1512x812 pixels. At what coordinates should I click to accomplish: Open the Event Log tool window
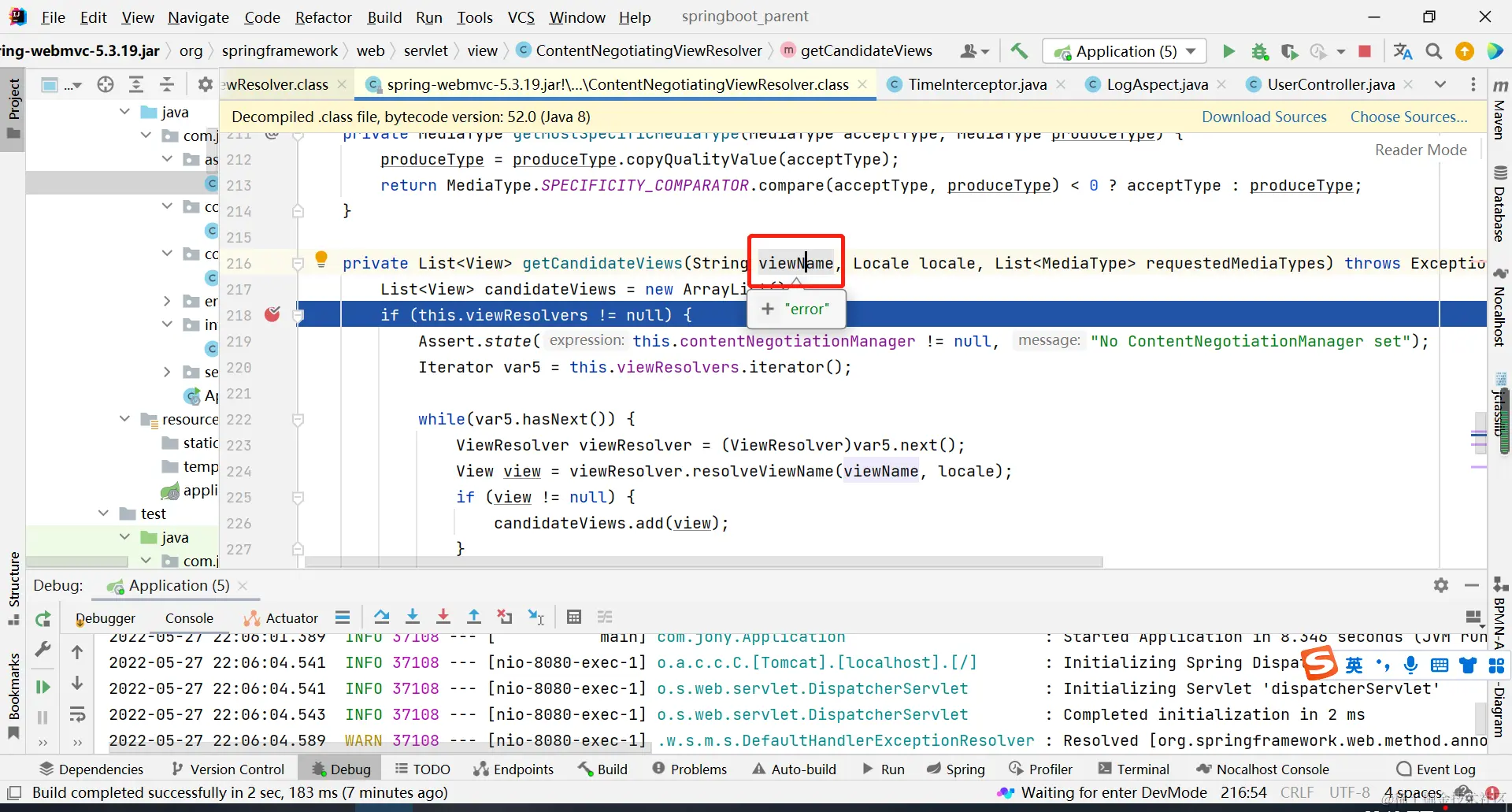click(x=1436, y=769)
